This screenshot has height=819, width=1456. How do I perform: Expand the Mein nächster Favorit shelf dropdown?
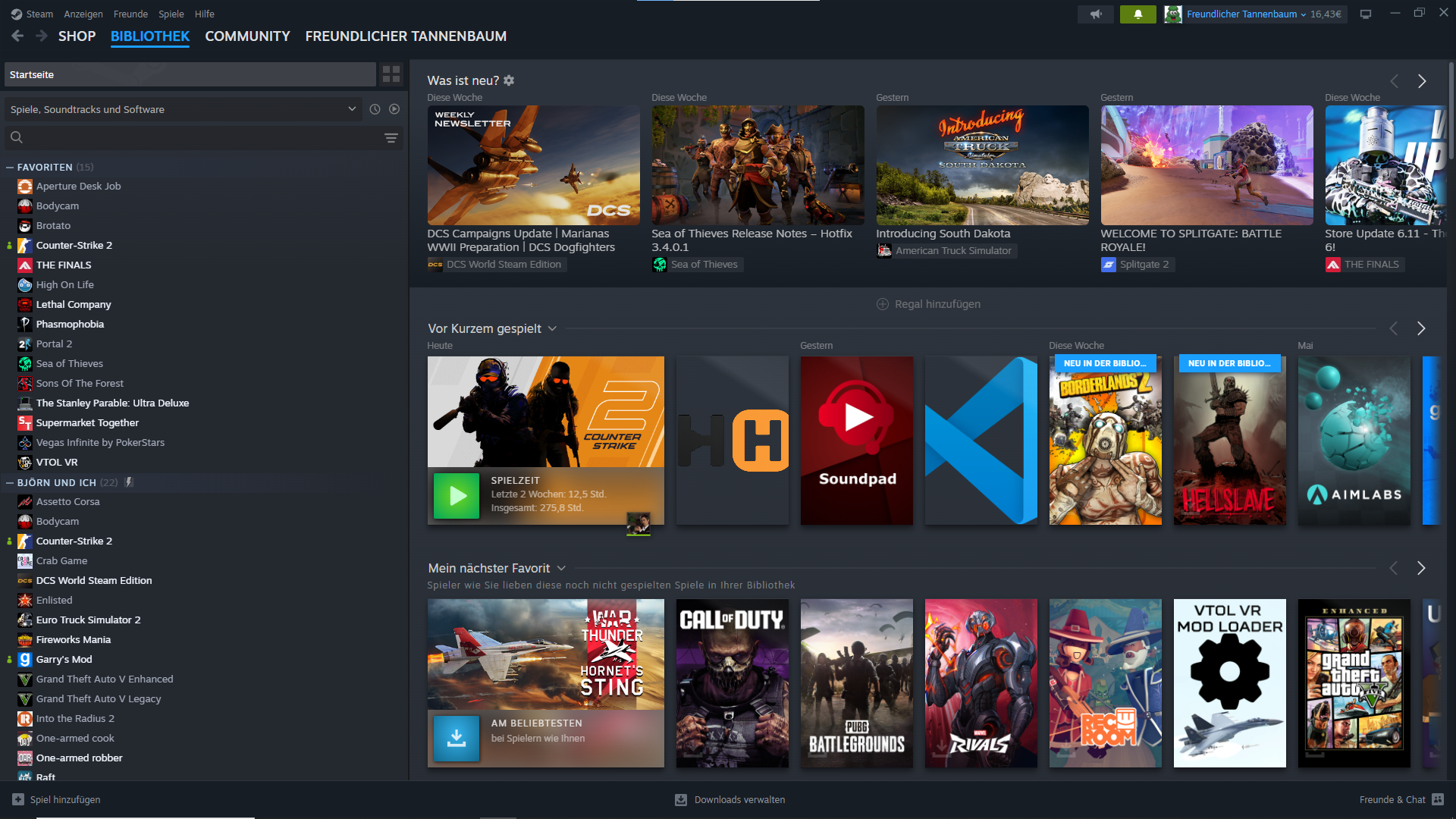click(x=561, y=568)
